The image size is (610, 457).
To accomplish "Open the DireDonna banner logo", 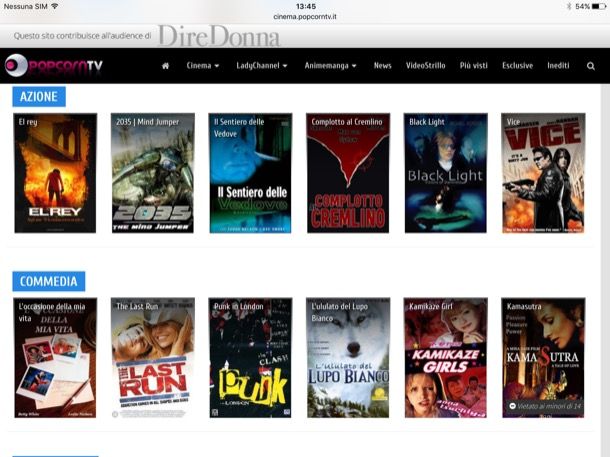I will point(219,36).
